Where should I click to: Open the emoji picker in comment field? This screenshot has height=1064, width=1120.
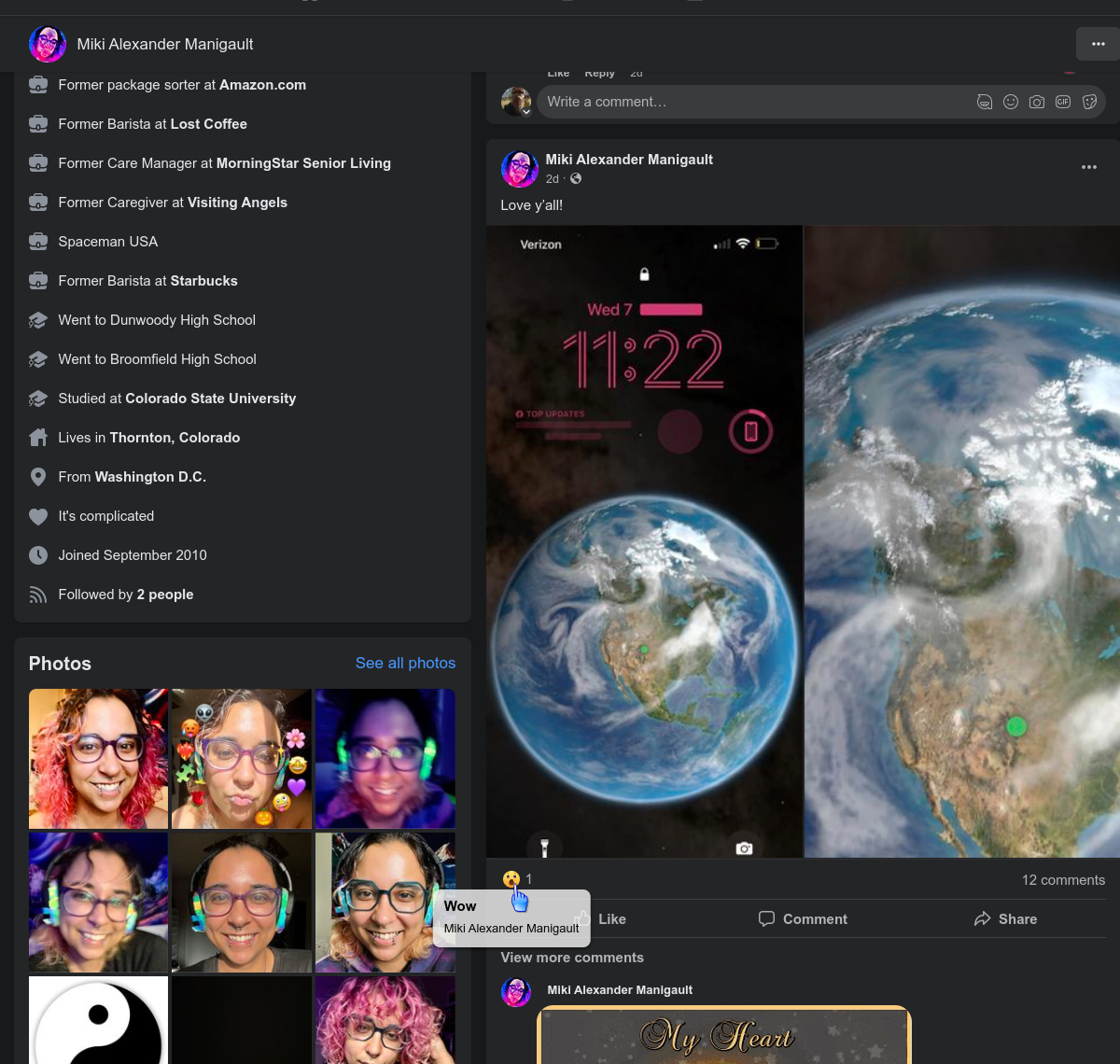pyautogui.click(x=1011, y=102)
